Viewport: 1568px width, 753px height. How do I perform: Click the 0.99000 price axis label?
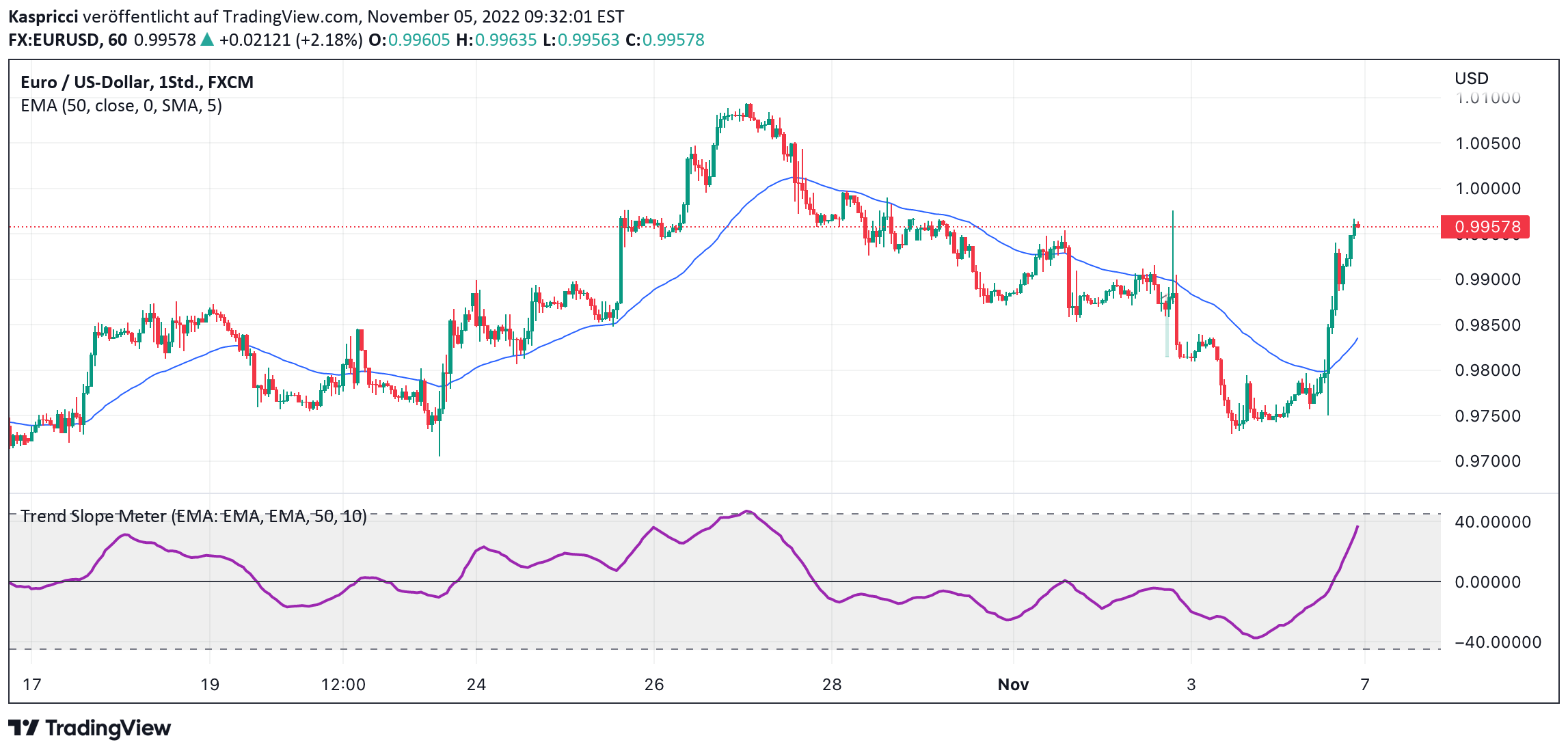(1488, 279)
